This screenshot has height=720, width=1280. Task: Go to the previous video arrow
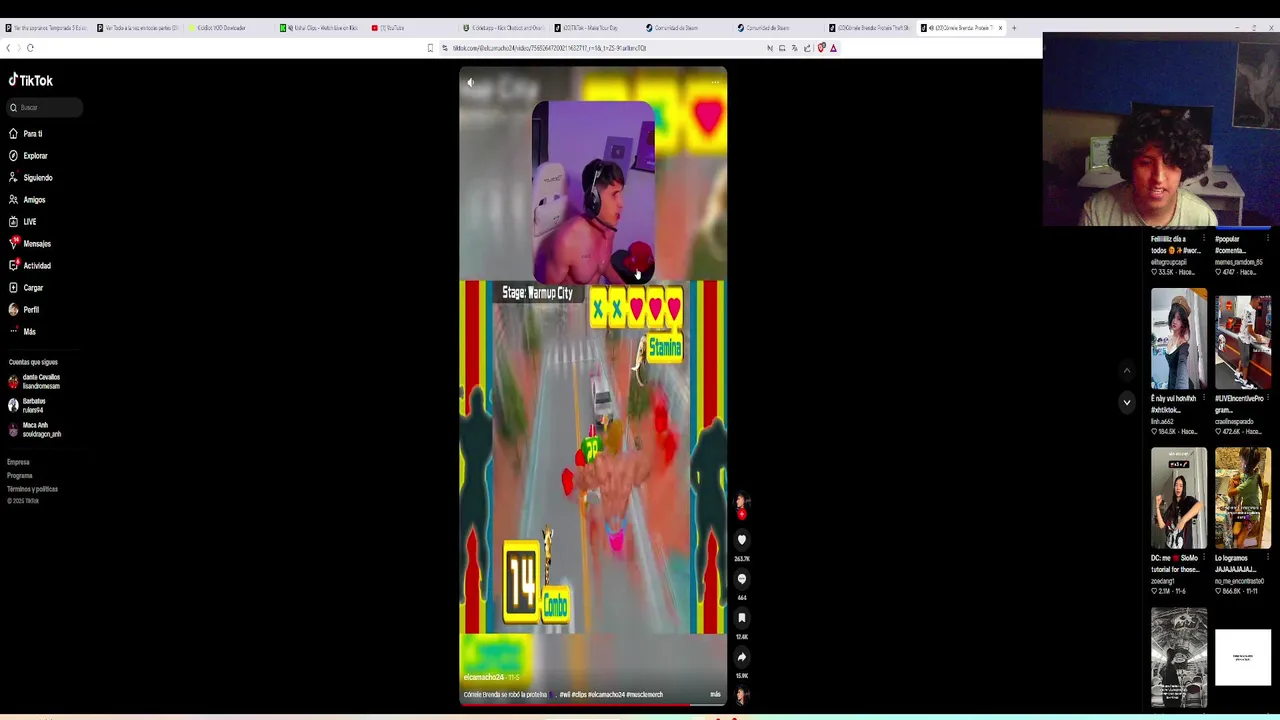[x=1127, y=370]
